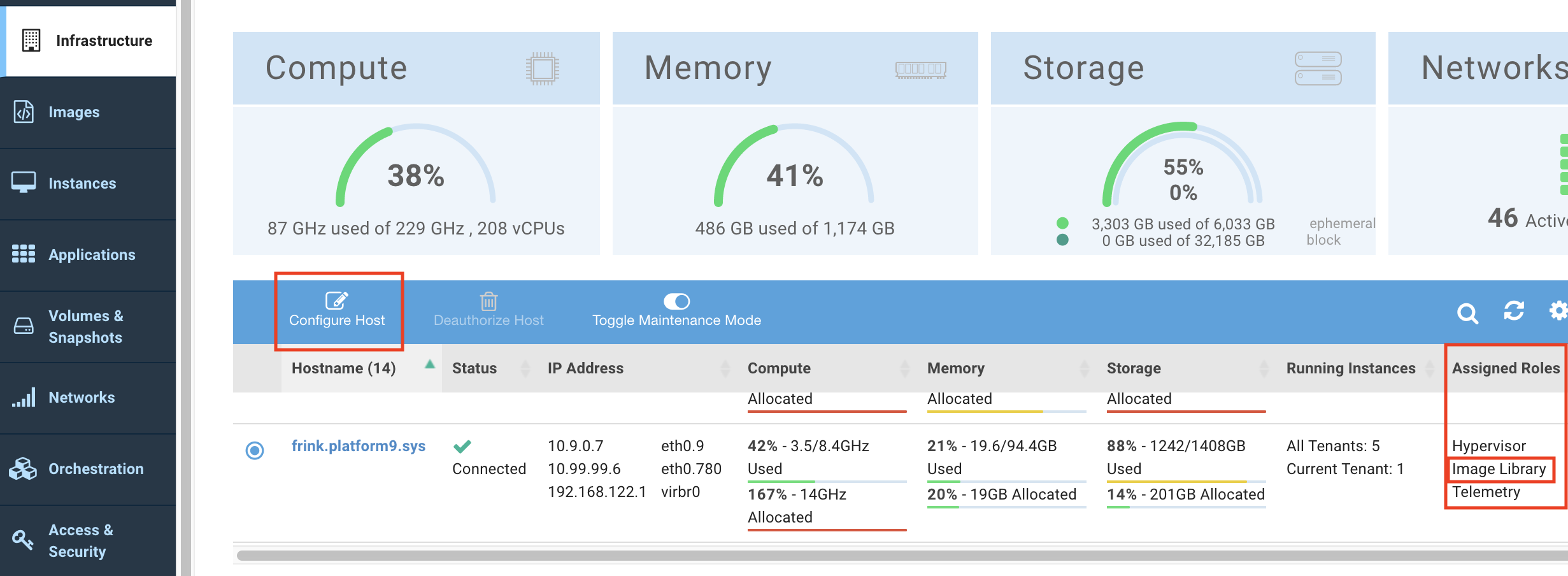Click the Storage drives icon
The image size is (1568, 576).
click(x=1318, y=69)
